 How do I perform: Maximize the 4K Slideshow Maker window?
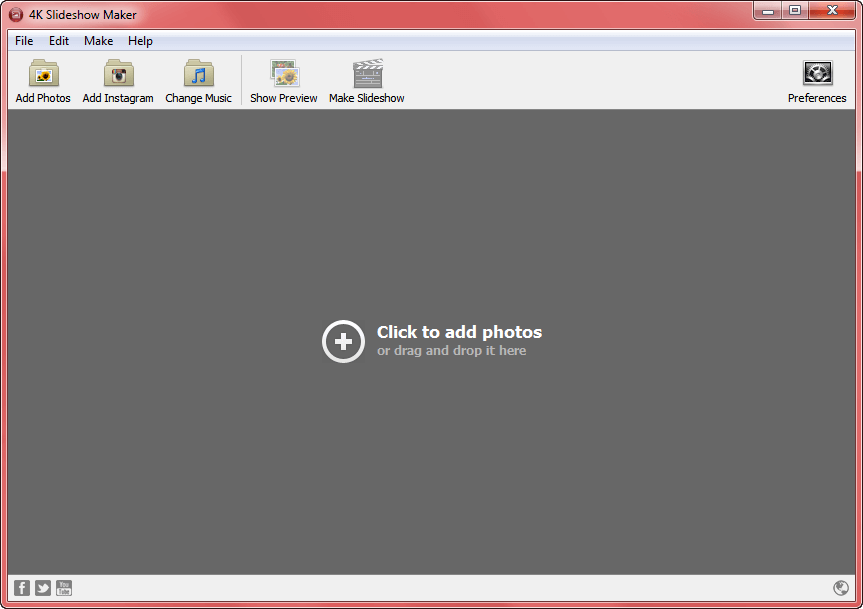(x=795, y=10)
